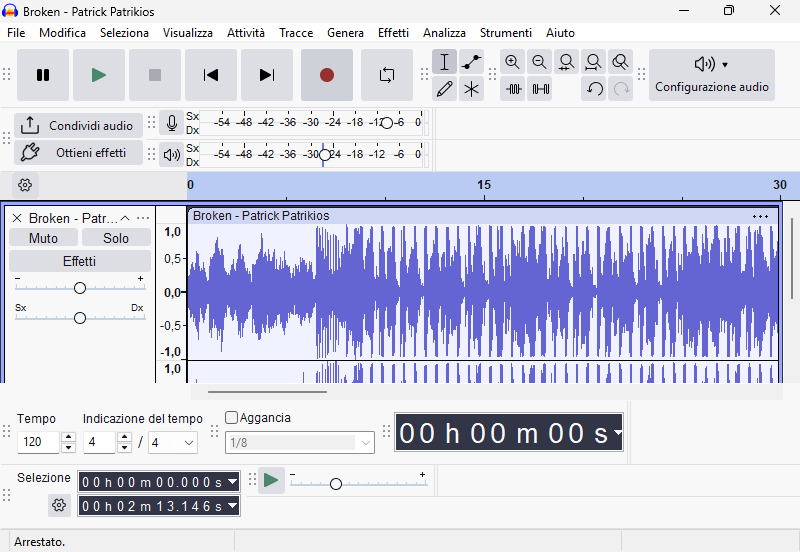Open track menu dots in control panel

(143, 218)
